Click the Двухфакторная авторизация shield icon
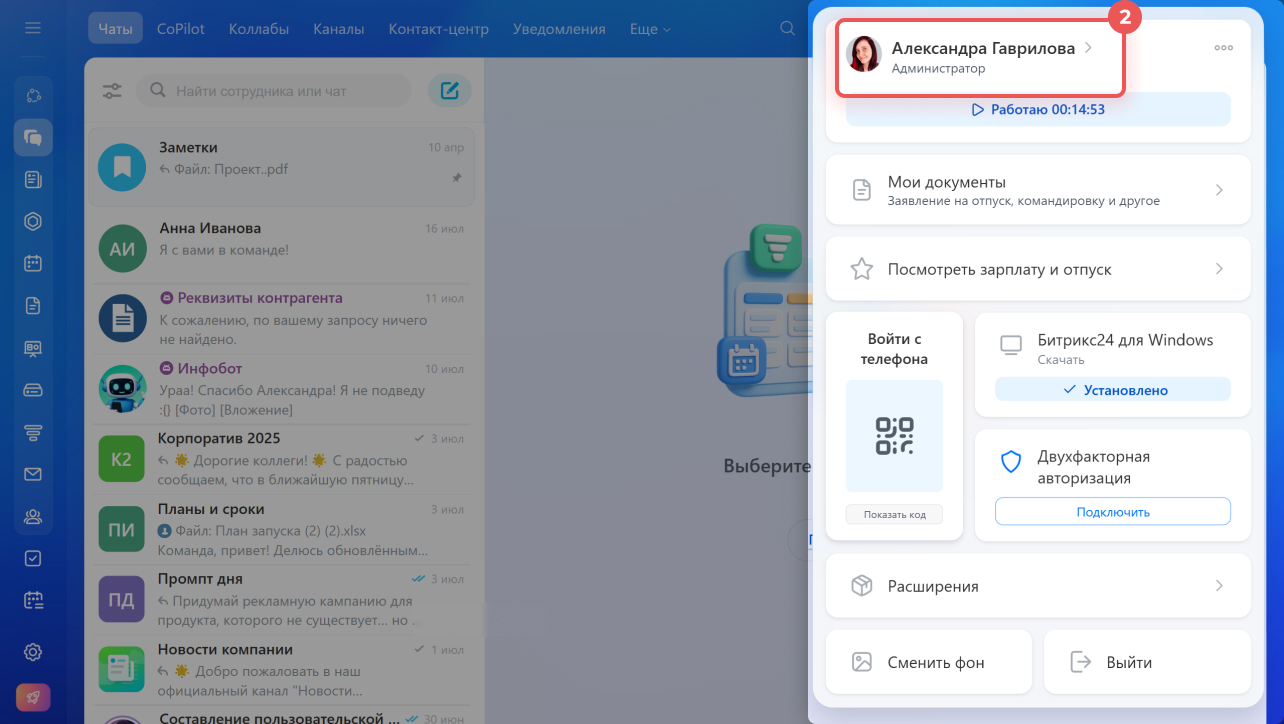 (1011, 461)
